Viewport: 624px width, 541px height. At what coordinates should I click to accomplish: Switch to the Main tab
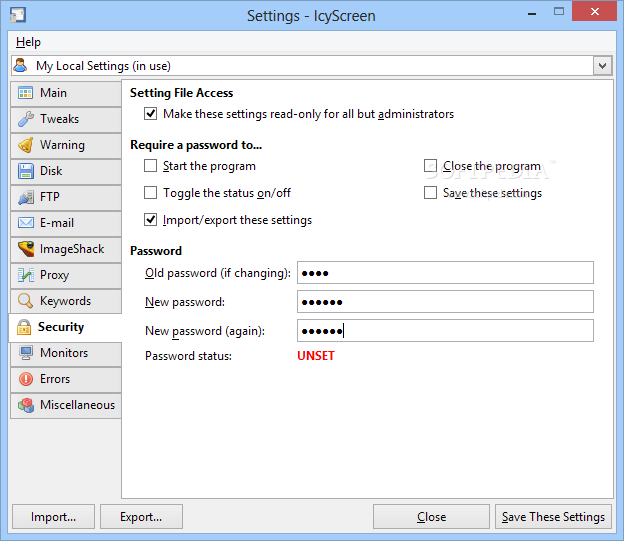66,93
